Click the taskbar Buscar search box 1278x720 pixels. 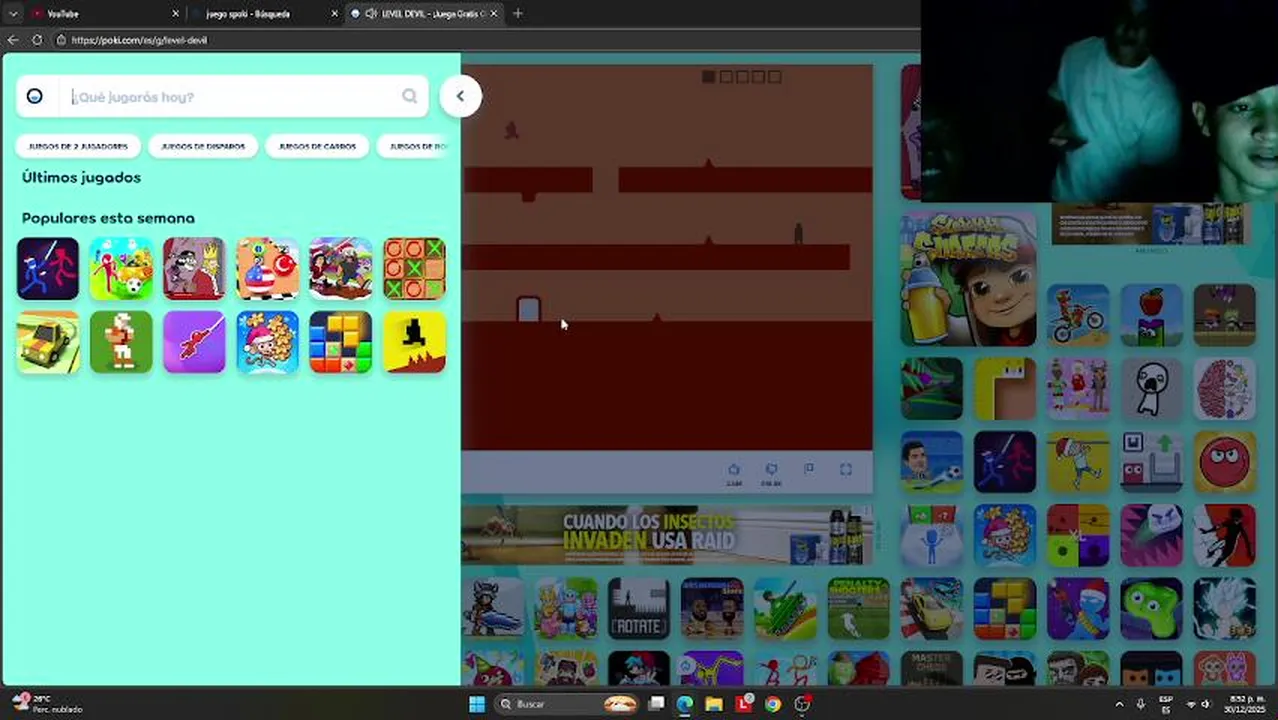pyautogui.click(x=567, y=704)
